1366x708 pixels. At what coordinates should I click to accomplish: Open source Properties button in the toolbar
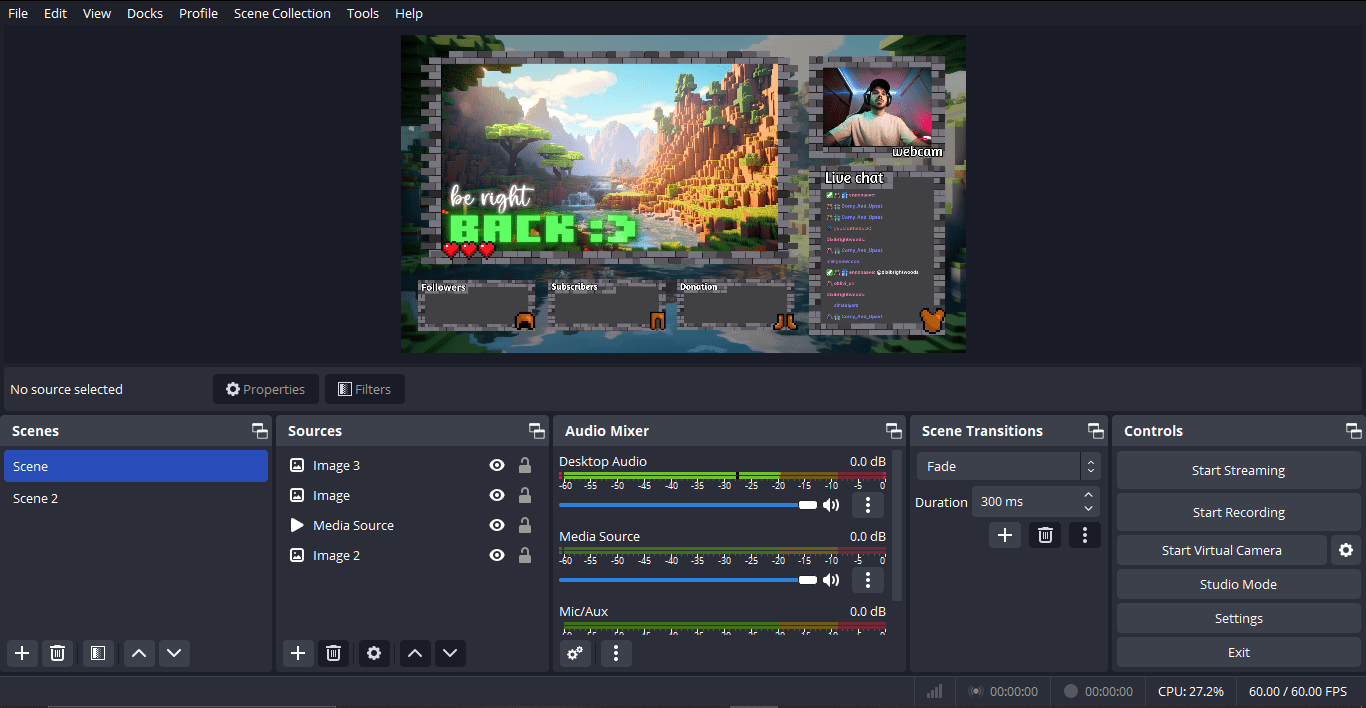coord(265,389)
